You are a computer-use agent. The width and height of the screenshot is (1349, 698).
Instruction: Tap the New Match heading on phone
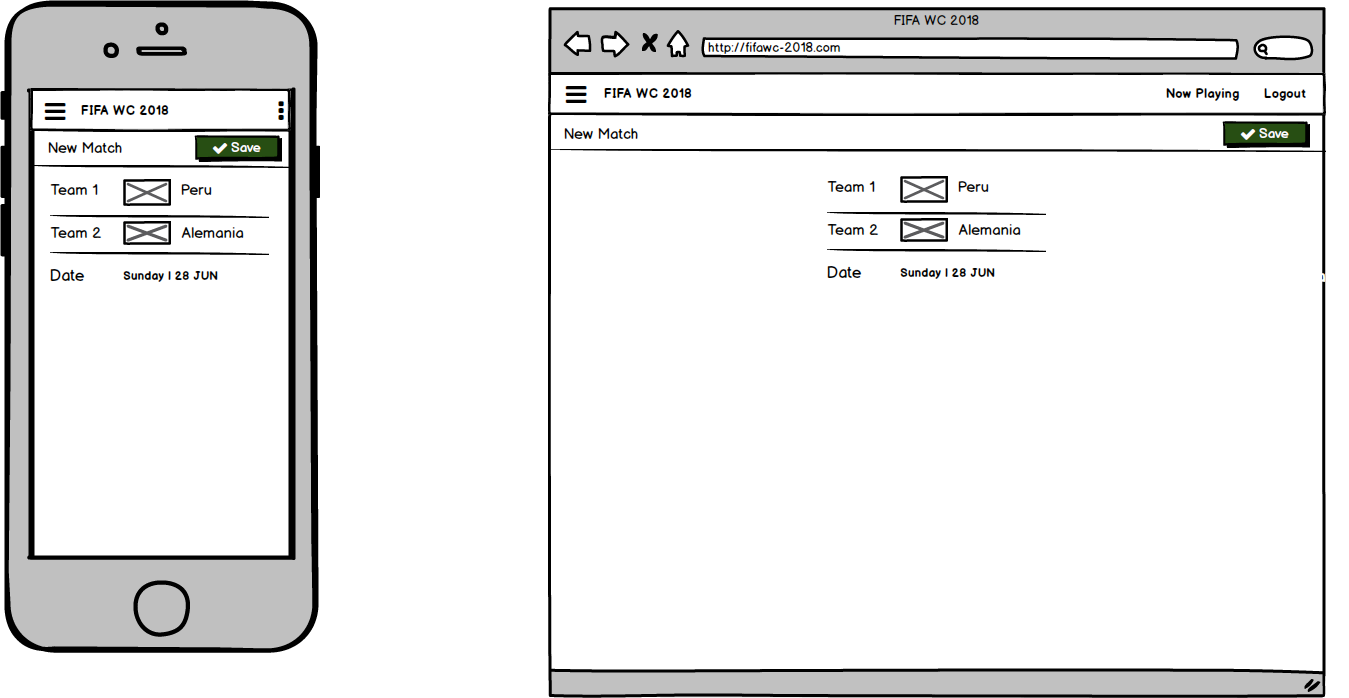click(85, 148)
